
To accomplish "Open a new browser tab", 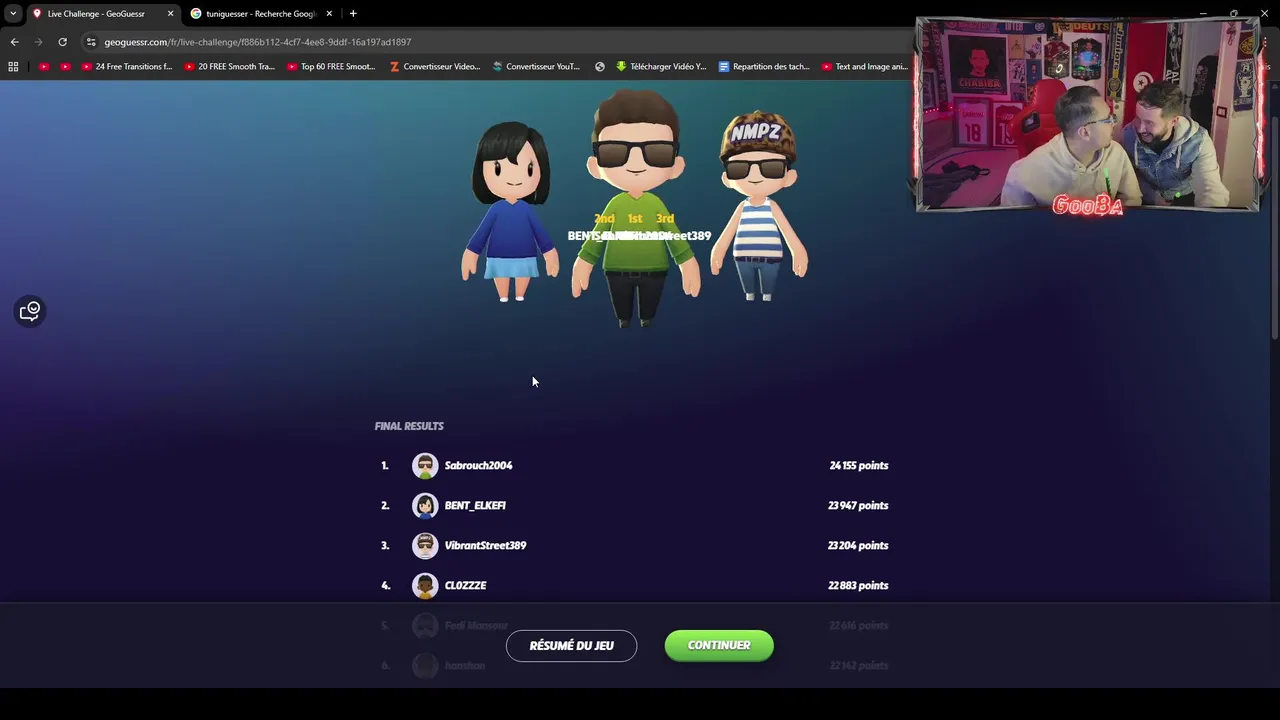I will tap(353, 14).
